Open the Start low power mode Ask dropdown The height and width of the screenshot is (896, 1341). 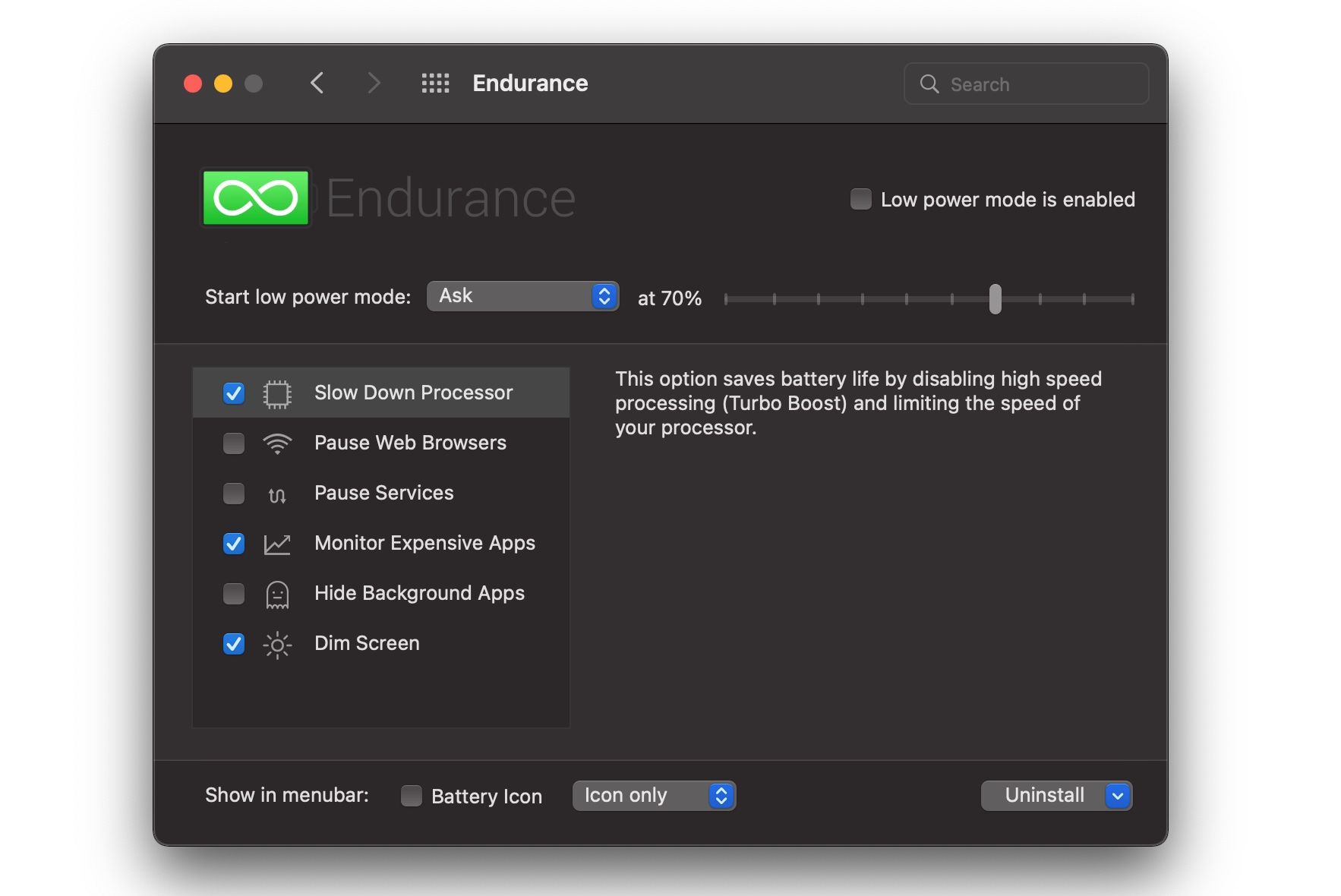(522, 296)
